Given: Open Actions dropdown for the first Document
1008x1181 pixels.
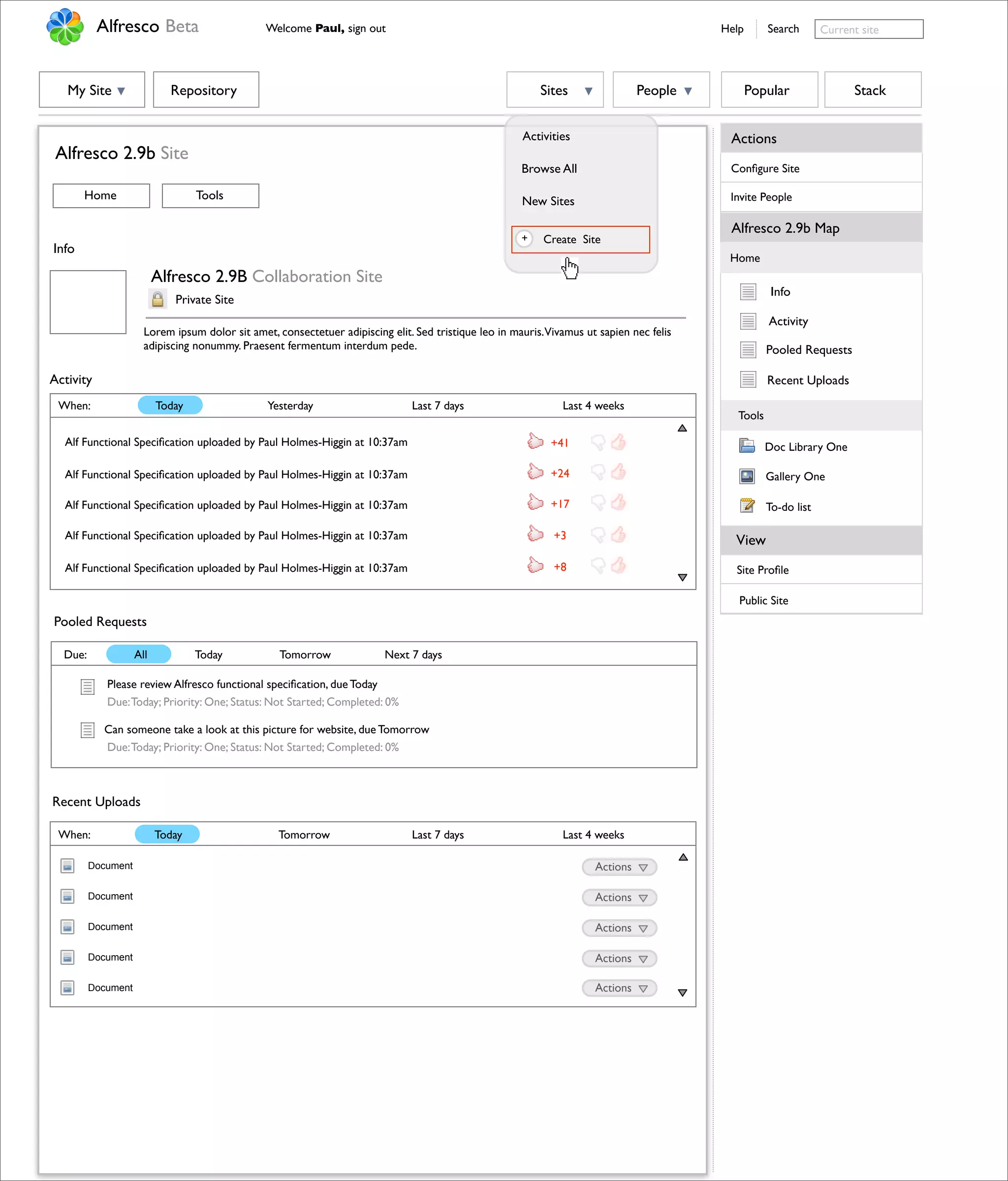Looking at the screenshot, I should pos(619,867).
